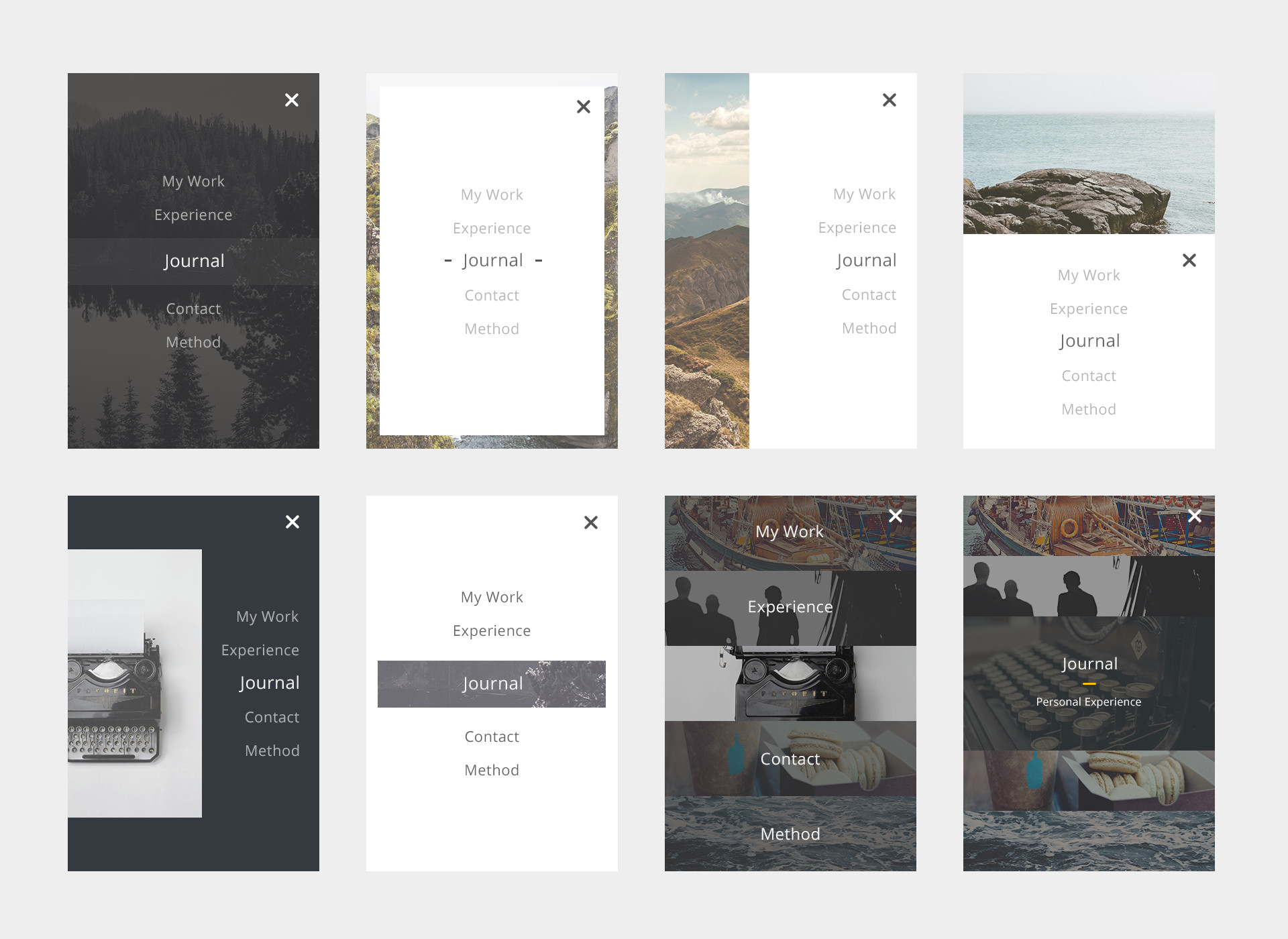This screenshot has width=1288, height=939.
Task: Close the dark forest menu overlay
Action: pyautogui.click(x=292, y=100)
